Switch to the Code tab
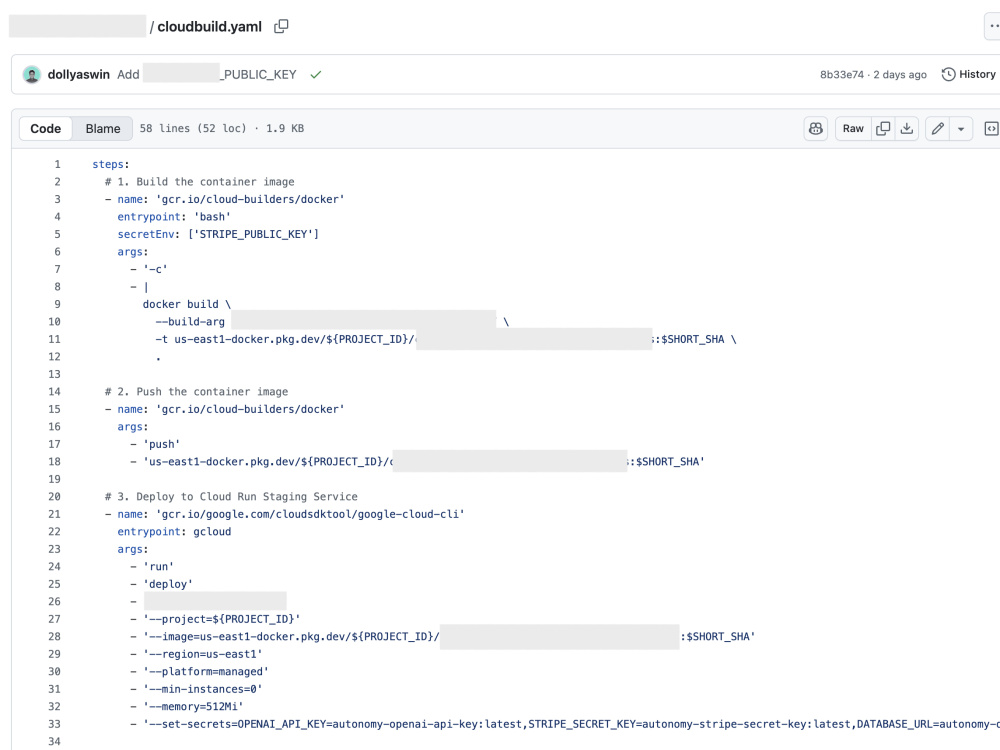1000x750 pixels. click(46, 129)
